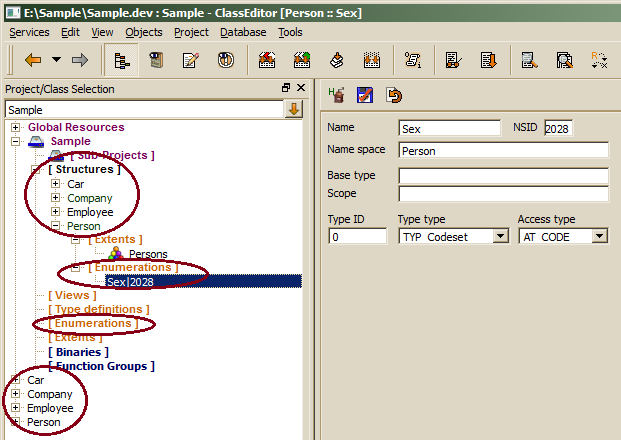Open the back-history dropdown arrow
The height and width of the screenshot is (440, 621).
pos(56,61)
